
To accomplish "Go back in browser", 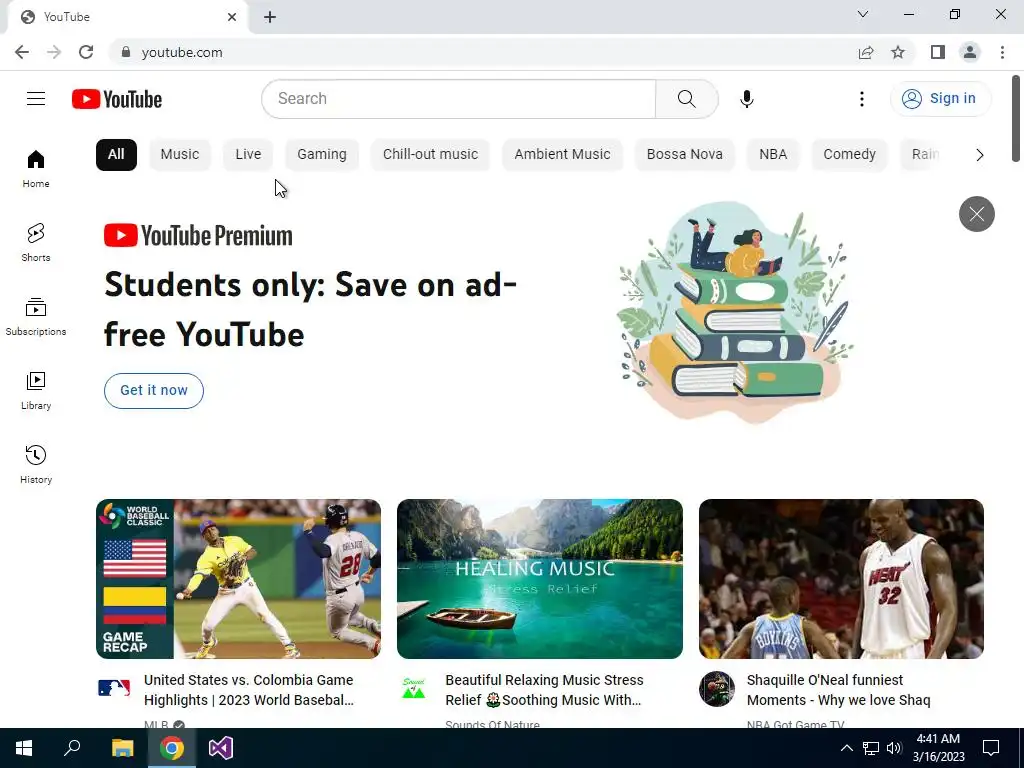I will pos(22,52).
